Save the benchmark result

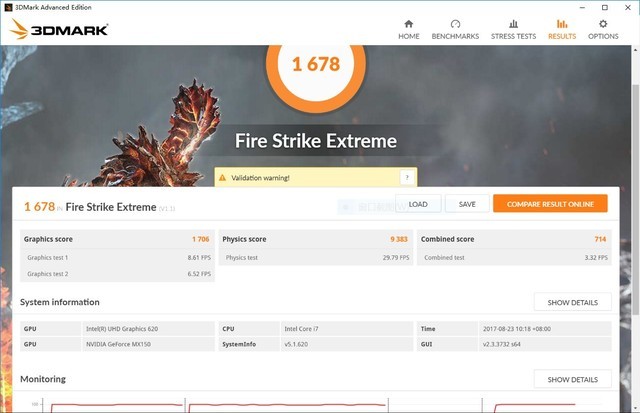click(x=467, y=204)
